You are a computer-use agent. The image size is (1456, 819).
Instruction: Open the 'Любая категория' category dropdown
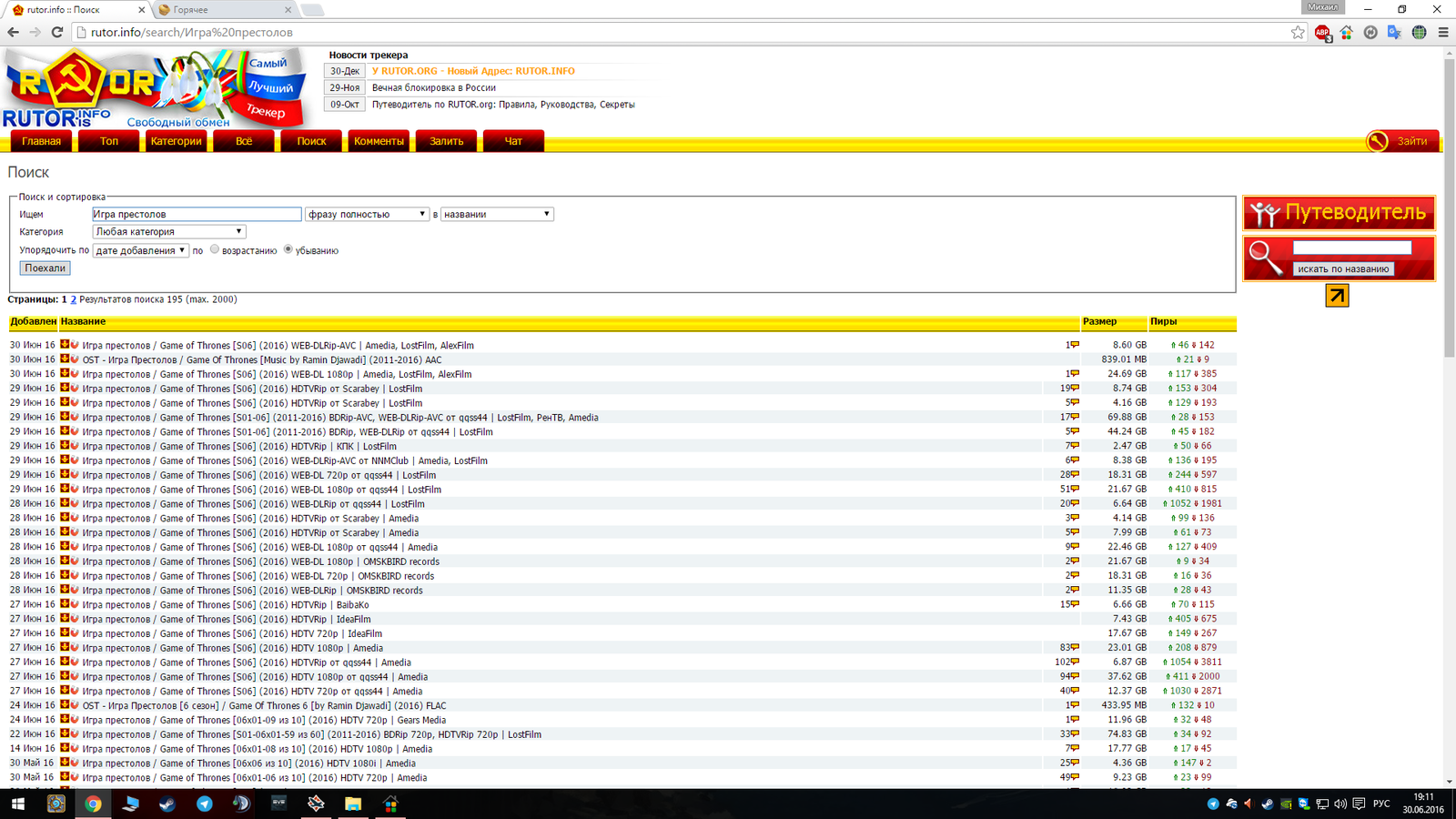coord(169,231)
